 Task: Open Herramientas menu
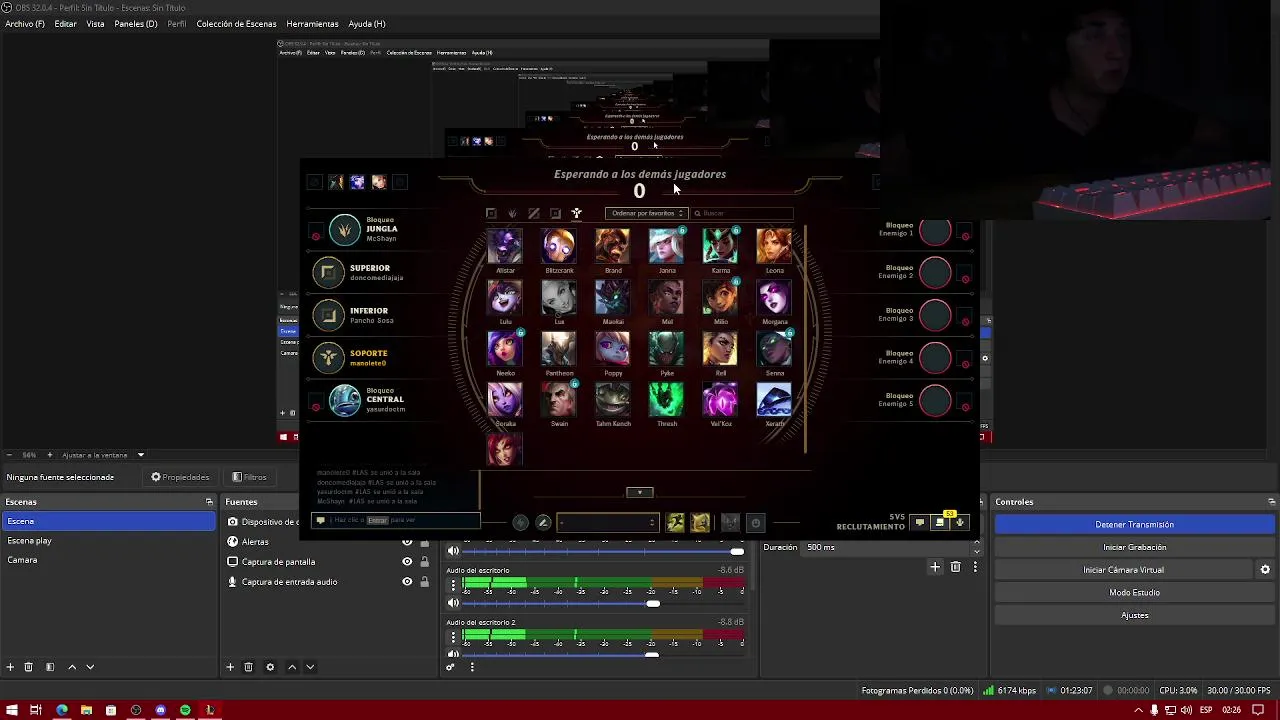tap(312, 23)
